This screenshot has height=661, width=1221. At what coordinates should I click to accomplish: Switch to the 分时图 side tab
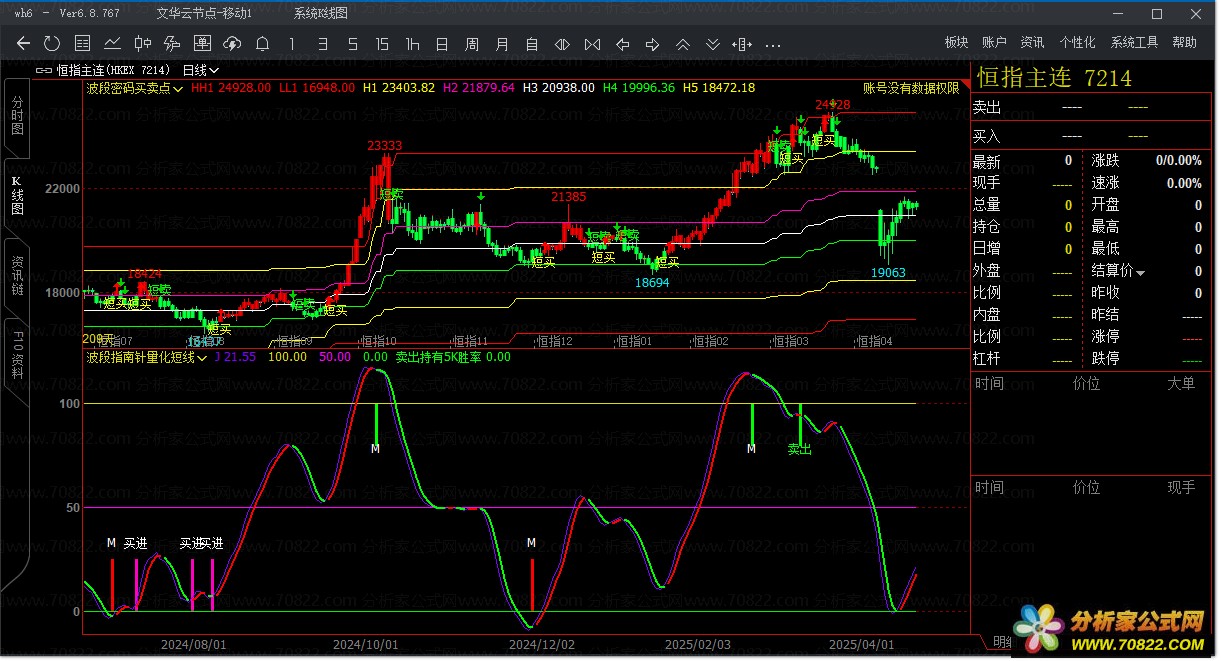(x=17, y=116)
